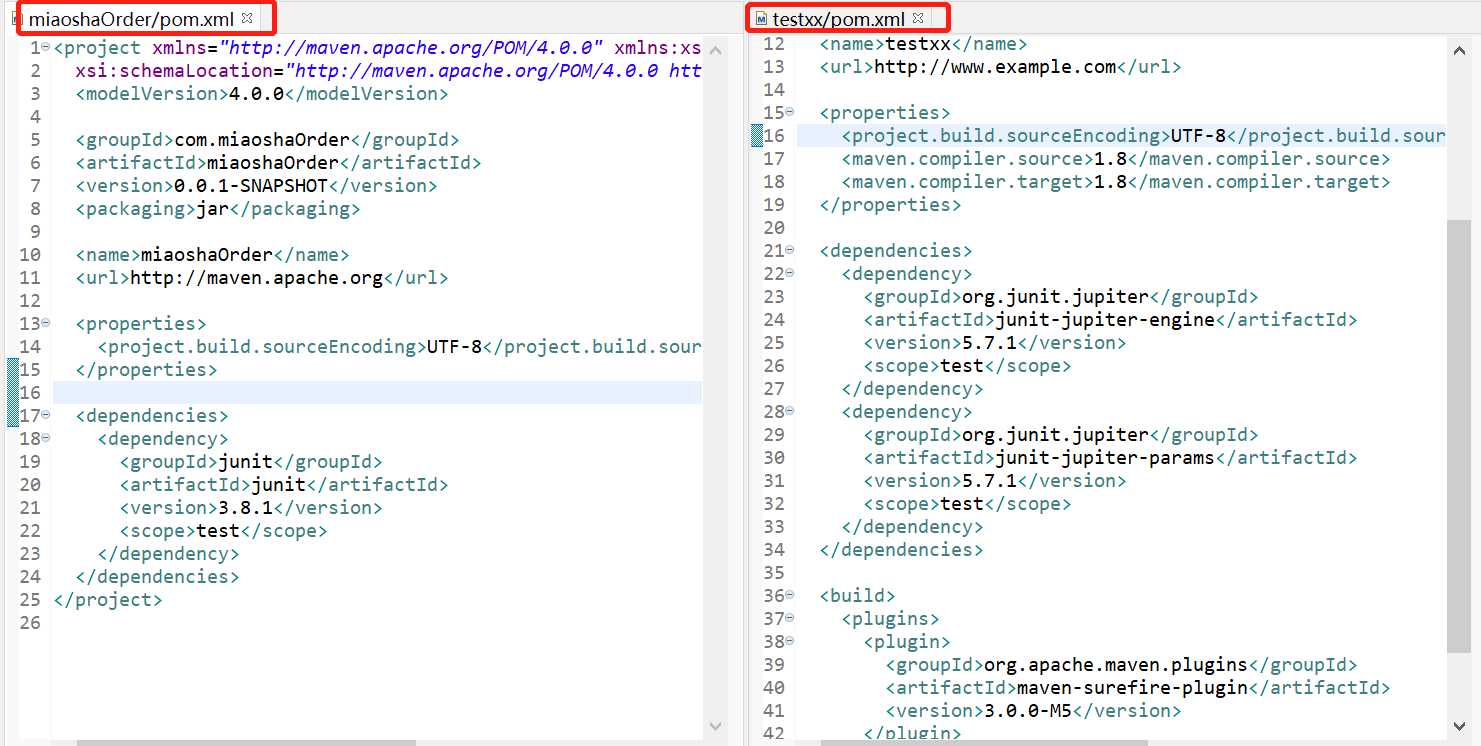The width and height of the screenshot is (1481, 746).
Task: Close the testxx/pom.xml tab
Action: 918,18
